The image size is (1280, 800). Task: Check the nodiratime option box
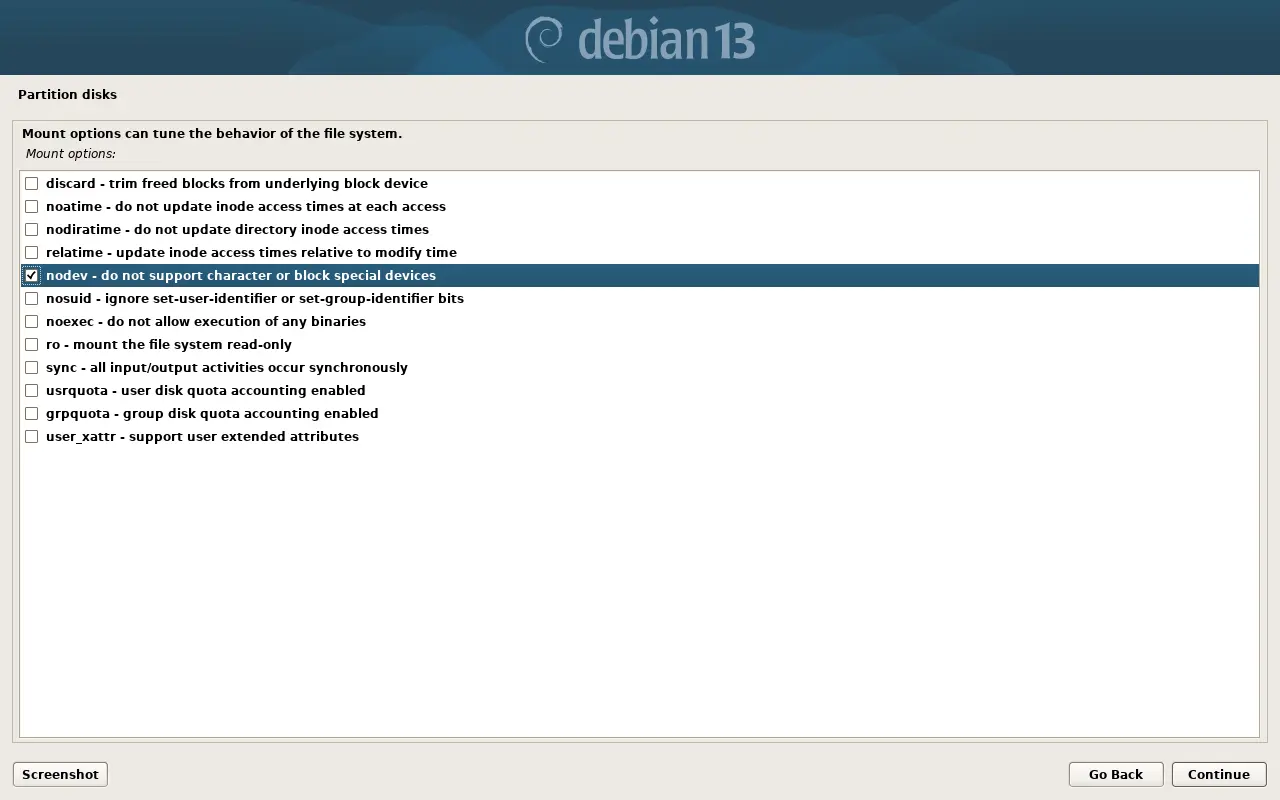click(x=32, y=230)
